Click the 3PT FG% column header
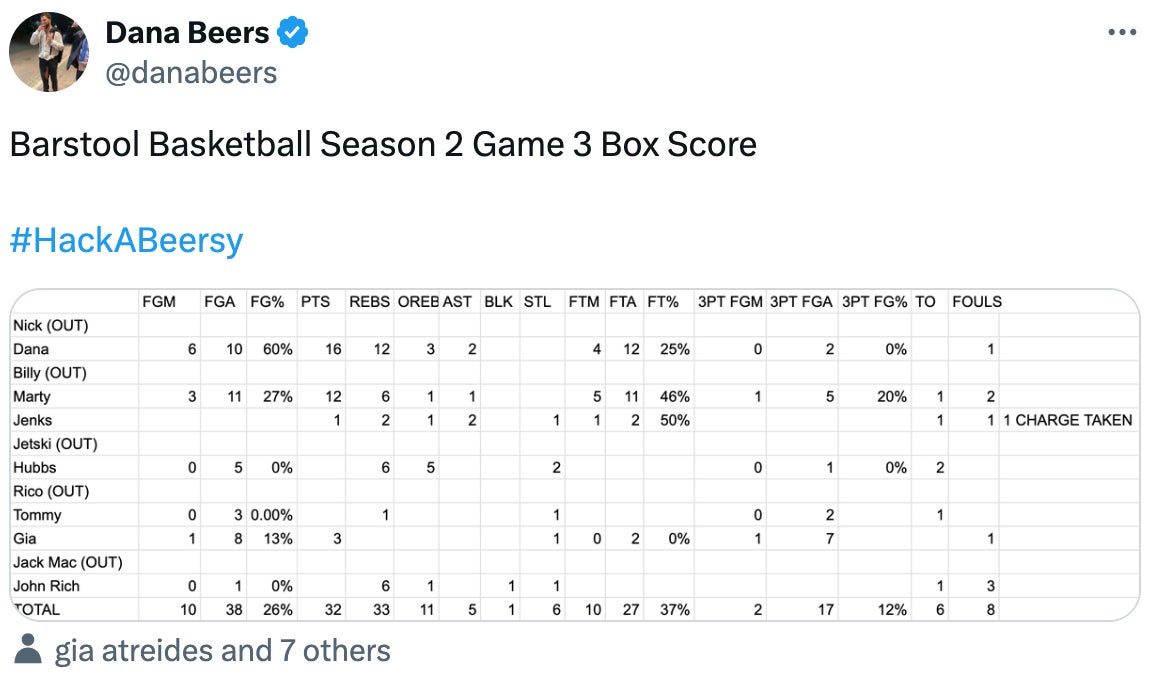1168x686 pixels. coord(874,302)
